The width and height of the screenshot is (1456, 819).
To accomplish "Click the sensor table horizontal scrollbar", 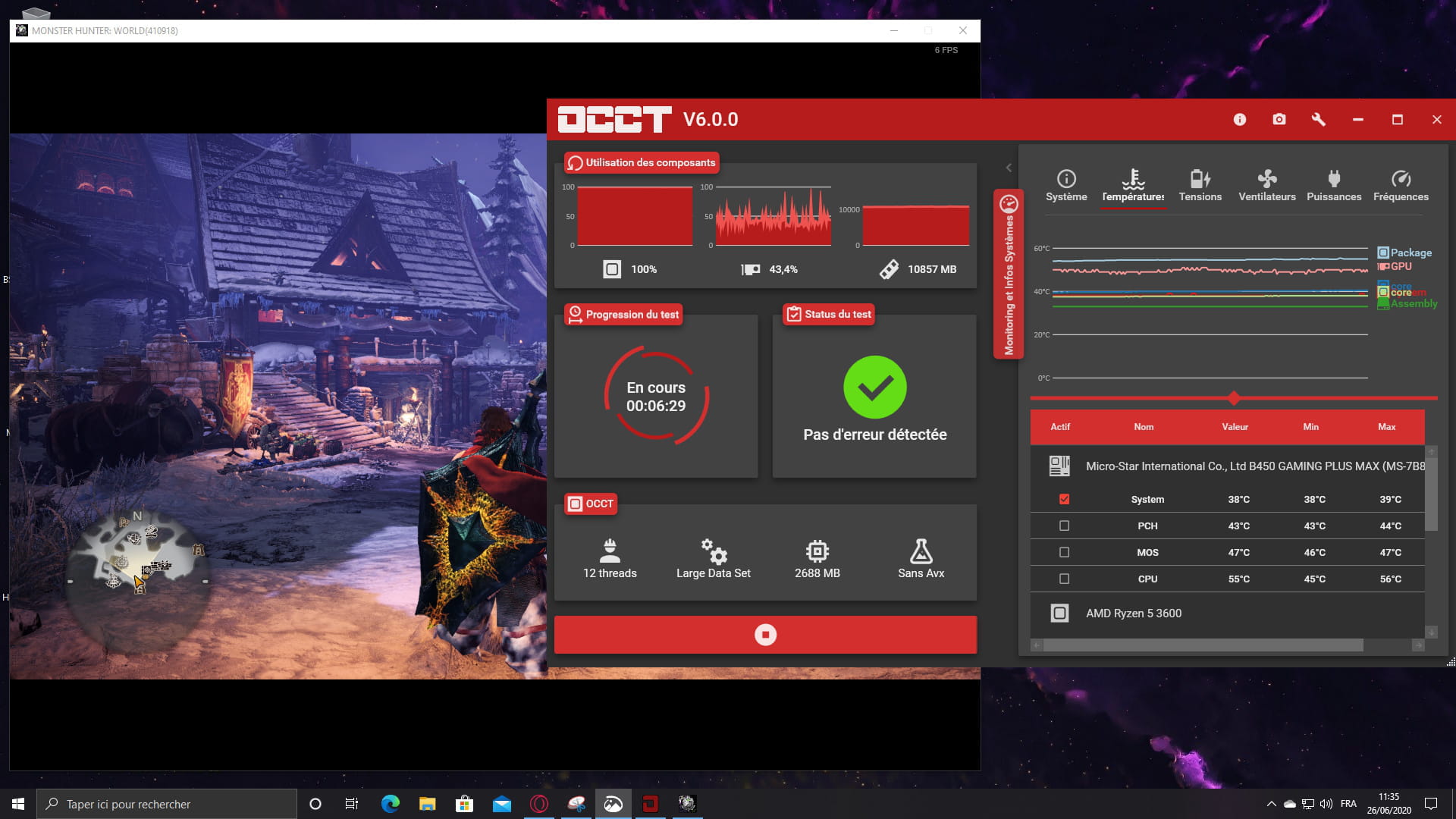I will point(1203,645).
